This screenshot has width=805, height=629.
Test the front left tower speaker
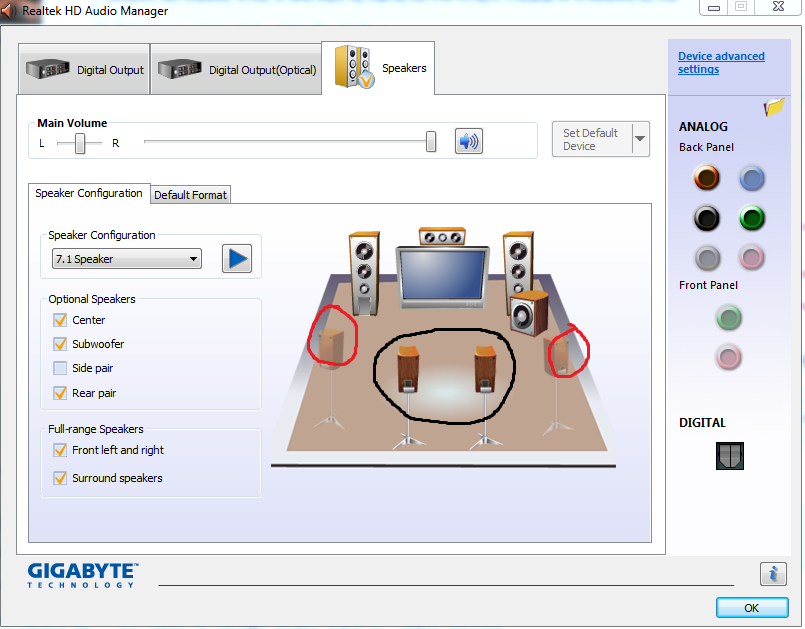click(x=364, y=273)
